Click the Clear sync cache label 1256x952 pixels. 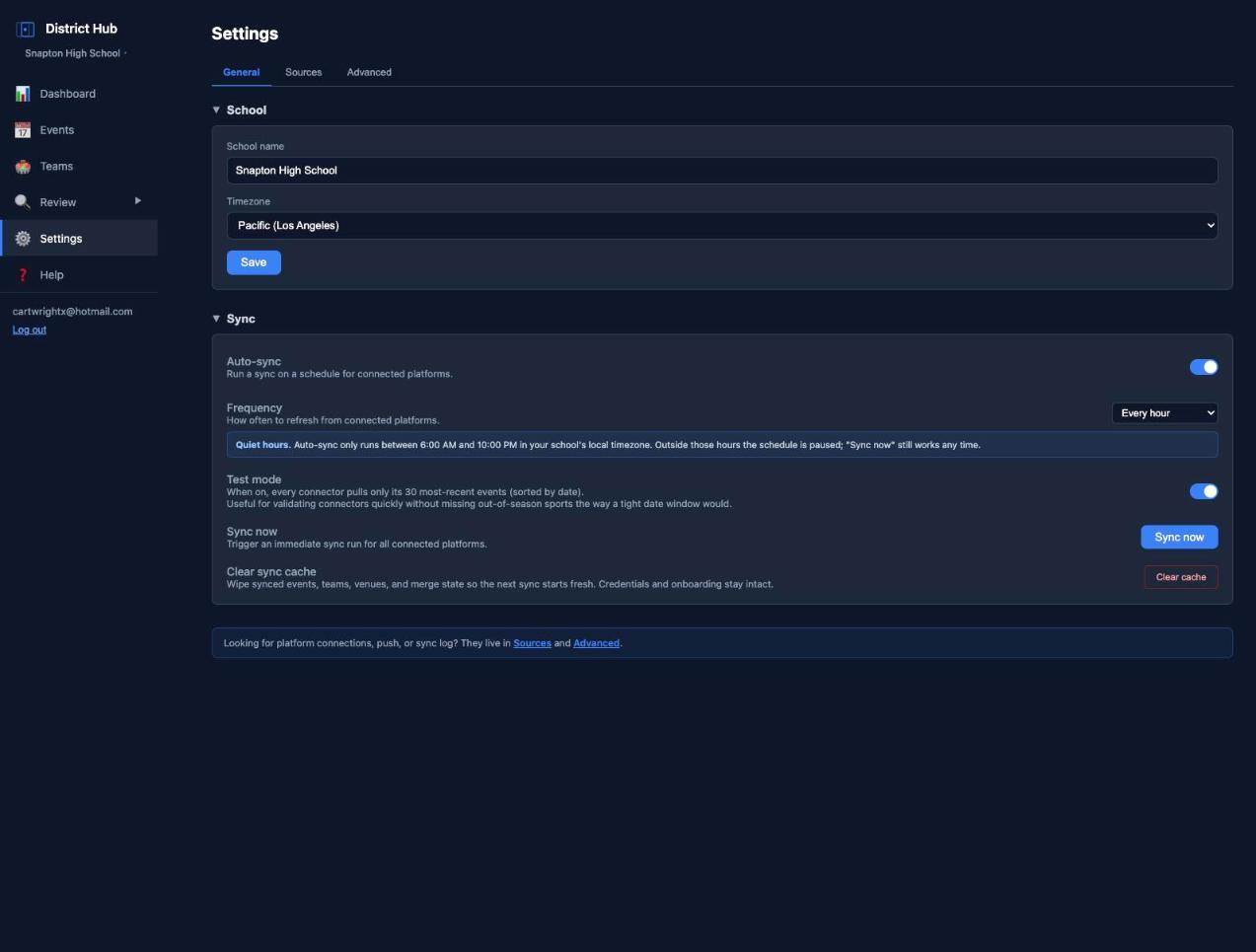[x=271, y=572]
